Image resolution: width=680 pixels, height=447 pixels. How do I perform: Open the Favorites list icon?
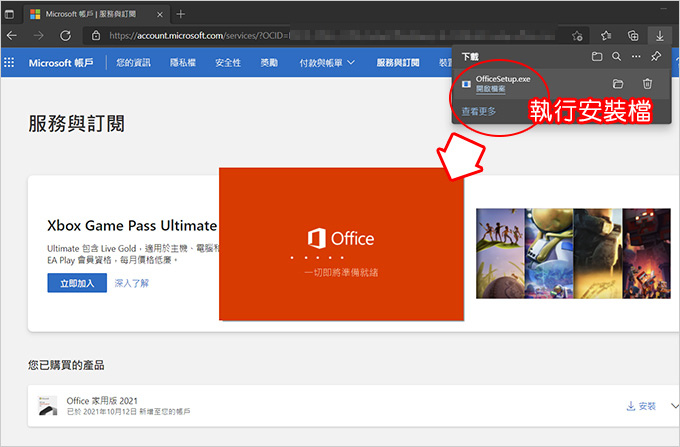606,36
